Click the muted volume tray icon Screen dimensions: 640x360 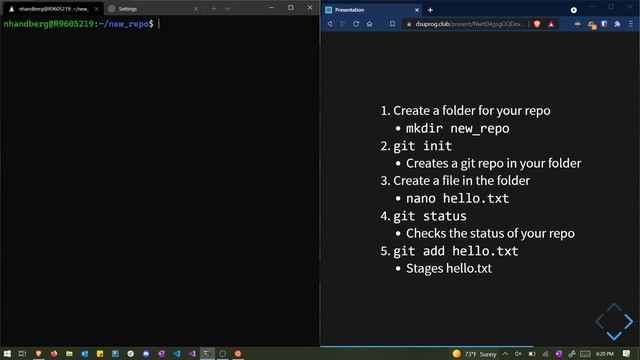(x=518, y=354)
